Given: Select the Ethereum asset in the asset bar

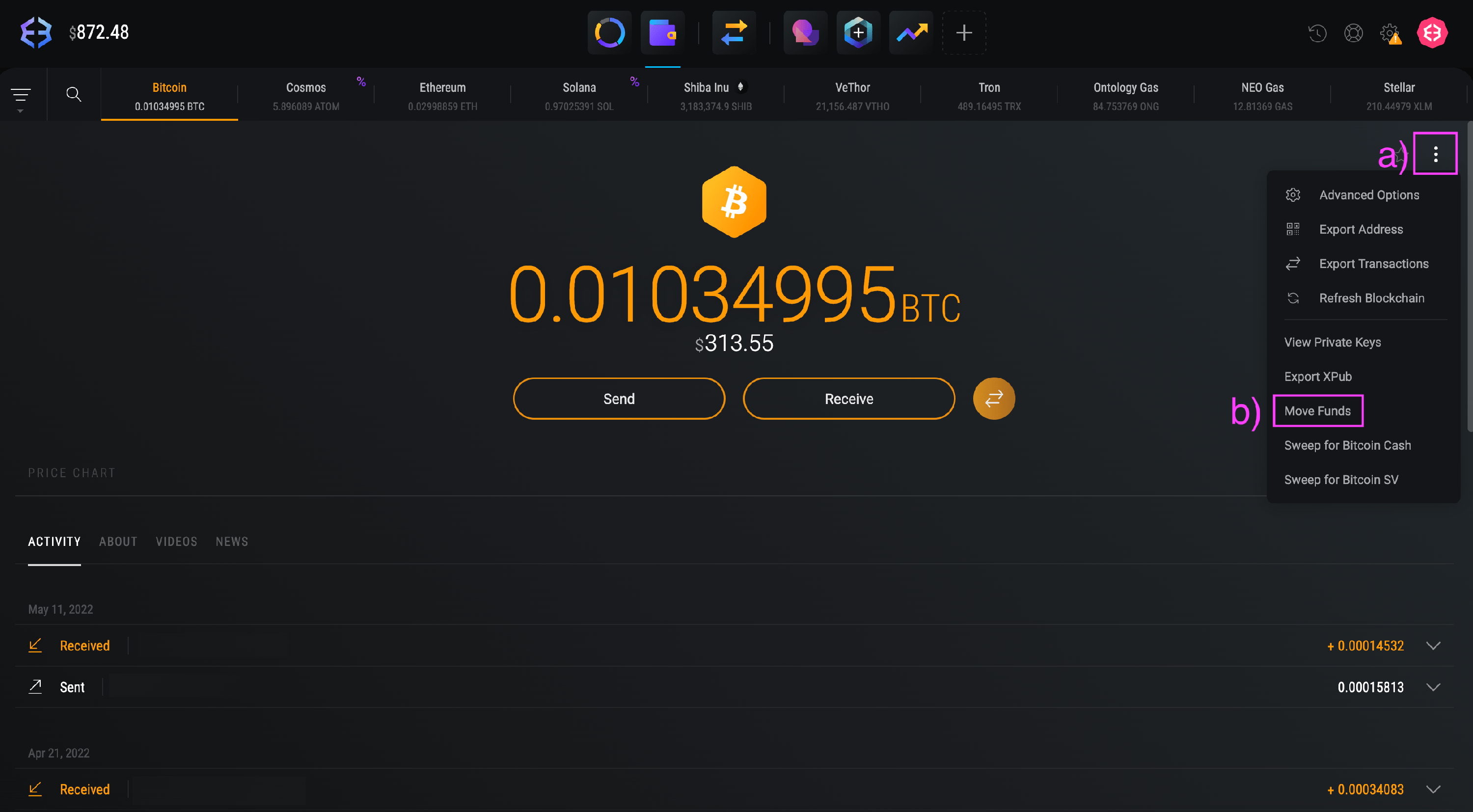Looking at the screenshot, I should pyautogui.click(x=442, y=96).
